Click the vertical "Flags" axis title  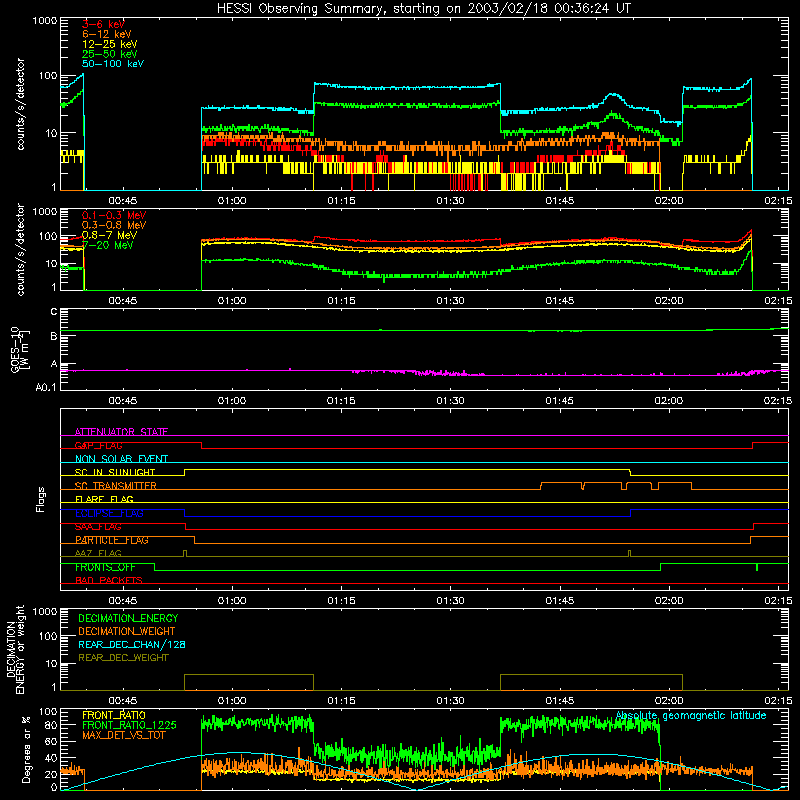[x=41, y=499]
